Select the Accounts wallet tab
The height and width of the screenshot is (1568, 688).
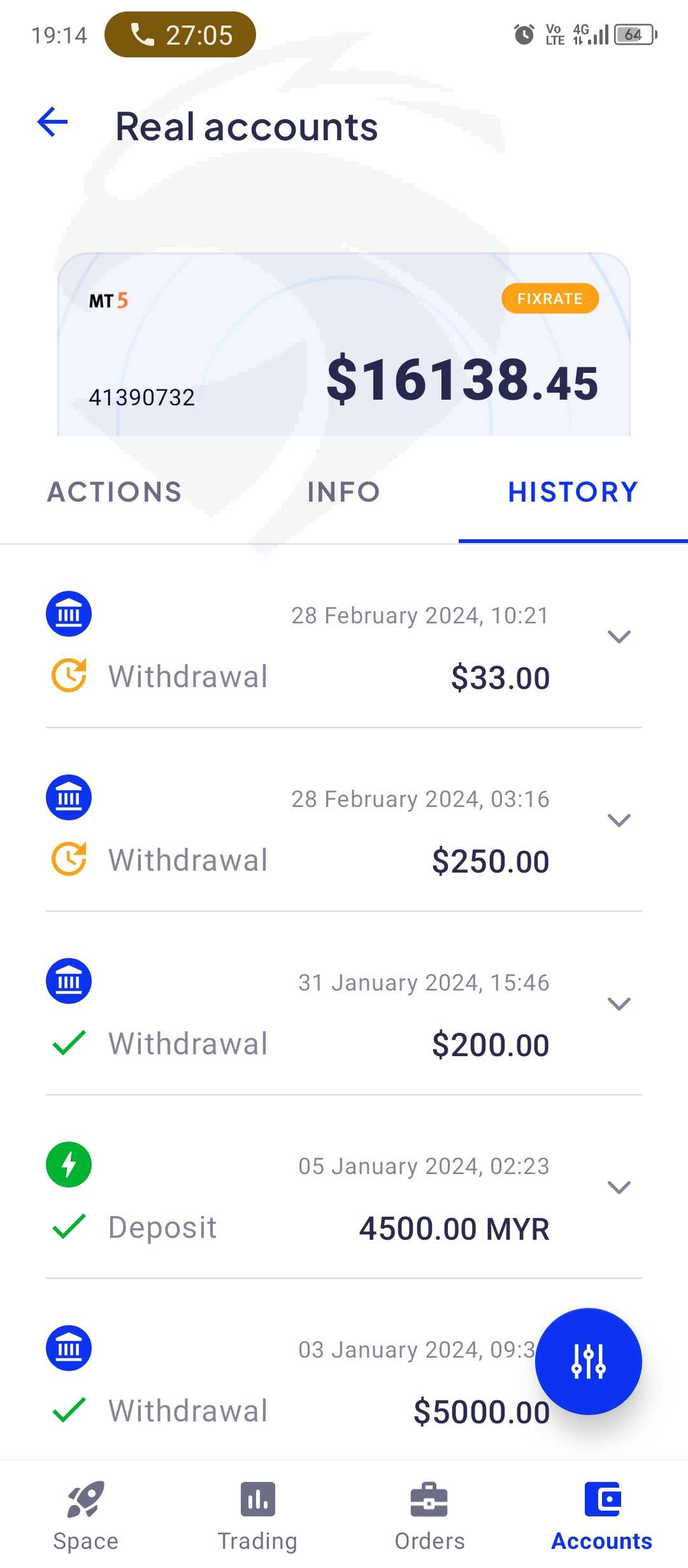pyautogui.click(x=601, y=1516)
